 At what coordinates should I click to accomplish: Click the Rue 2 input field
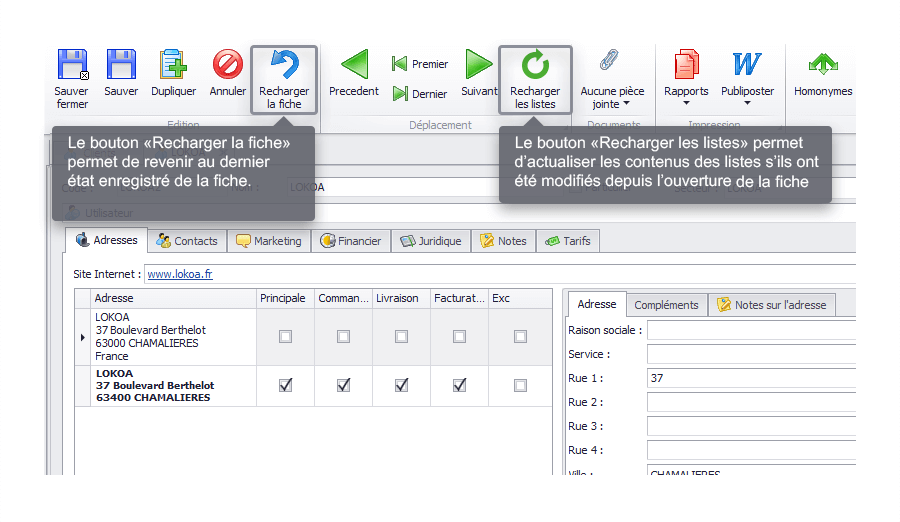click(x=751, y=403)
